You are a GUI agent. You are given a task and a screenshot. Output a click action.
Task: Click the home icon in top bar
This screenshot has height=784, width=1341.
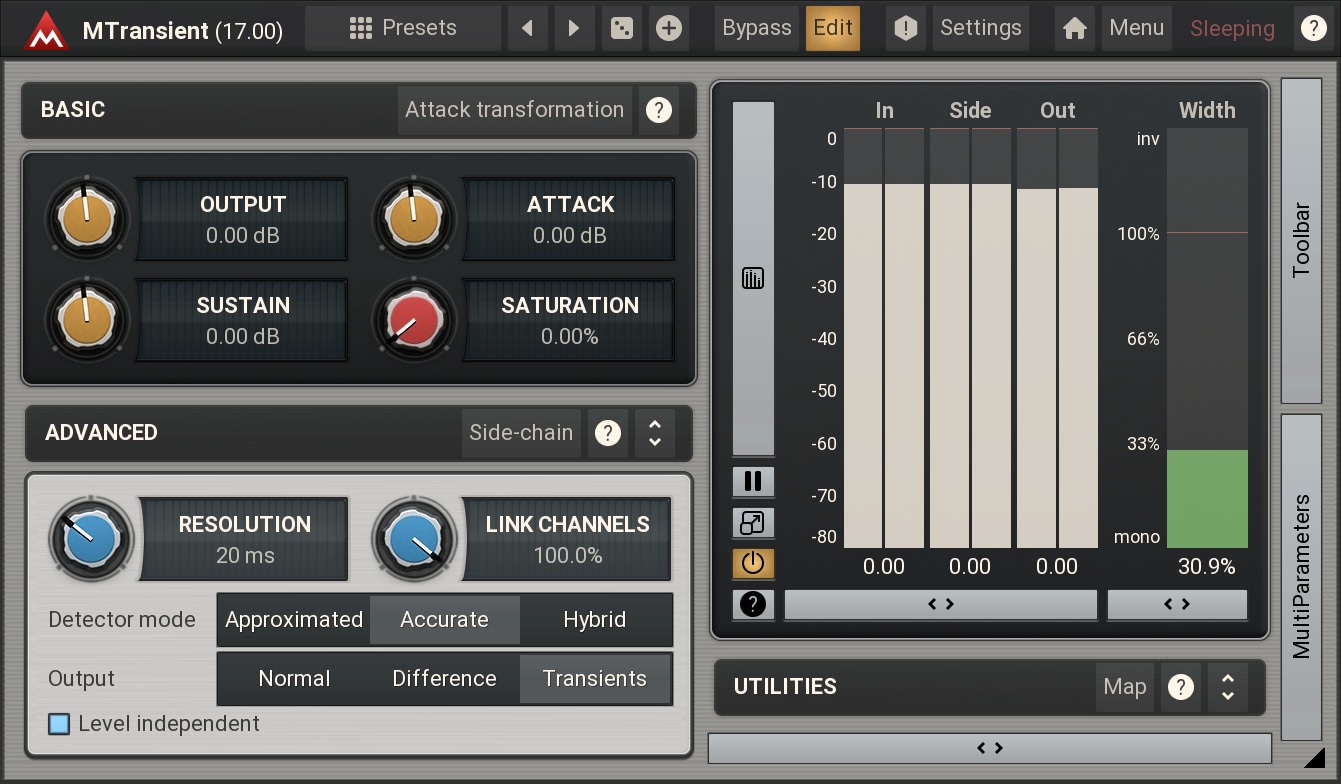[1075, 28]
